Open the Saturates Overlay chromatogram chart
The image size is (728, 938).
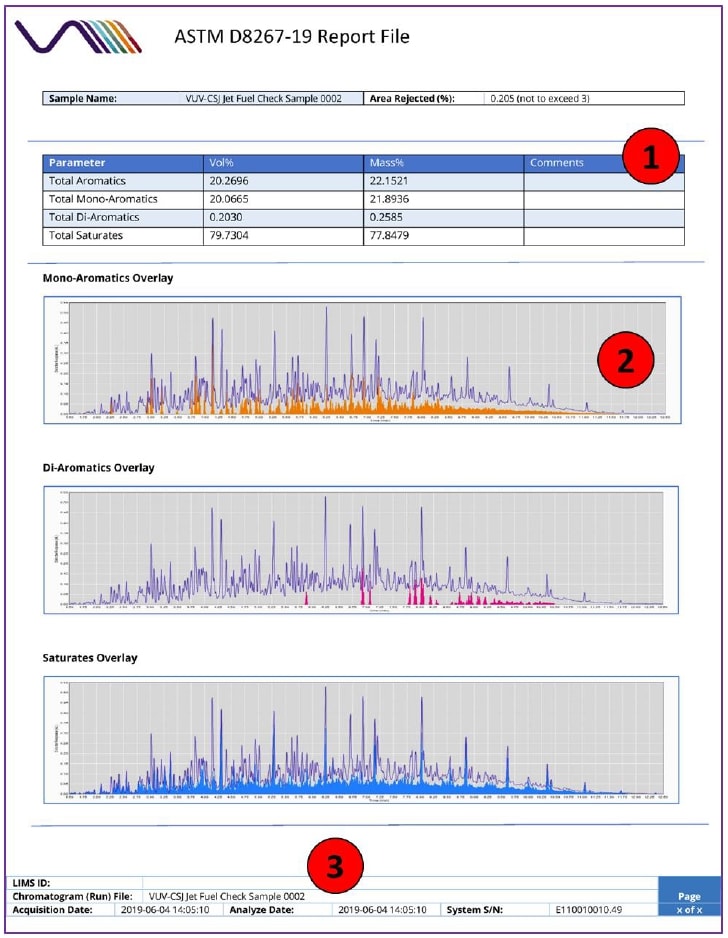pos(362,740)
